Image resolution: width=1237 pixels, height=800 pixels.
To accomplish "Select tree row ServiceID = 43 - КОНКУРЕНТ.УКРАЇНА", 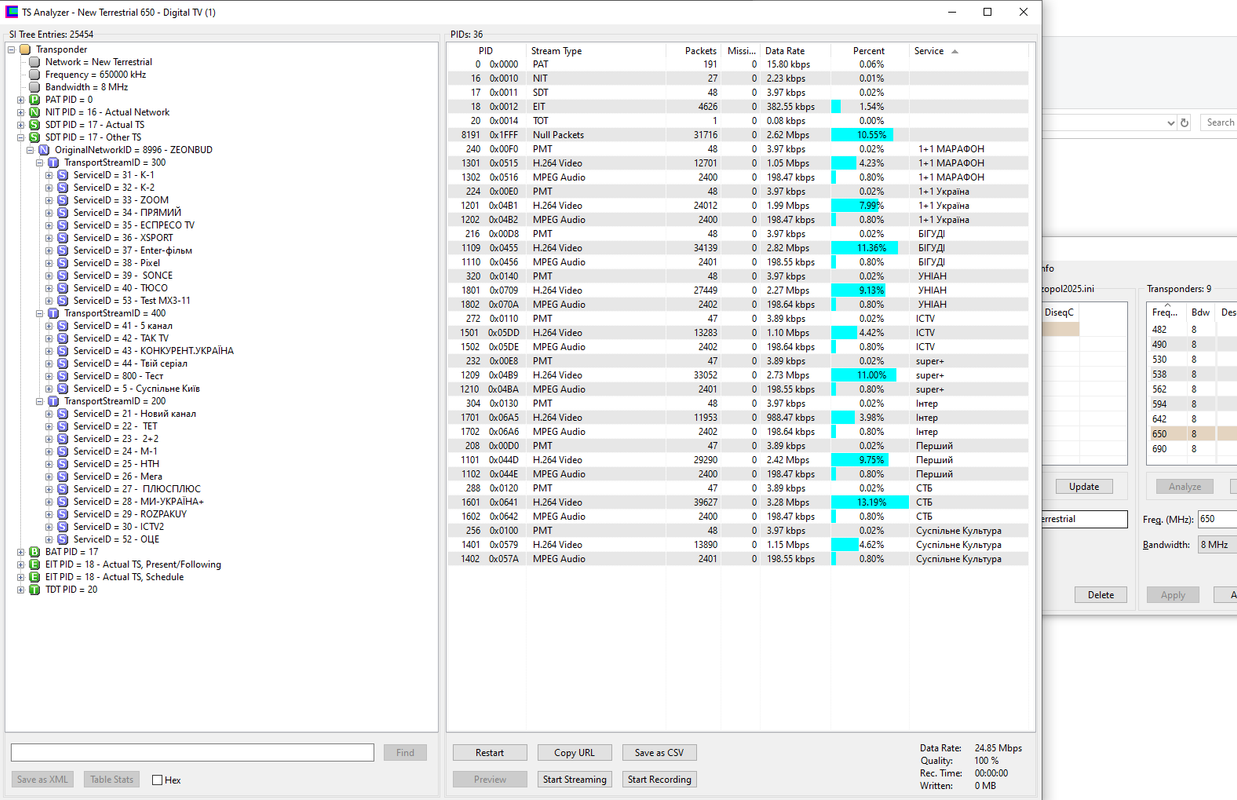I will 153,351.
